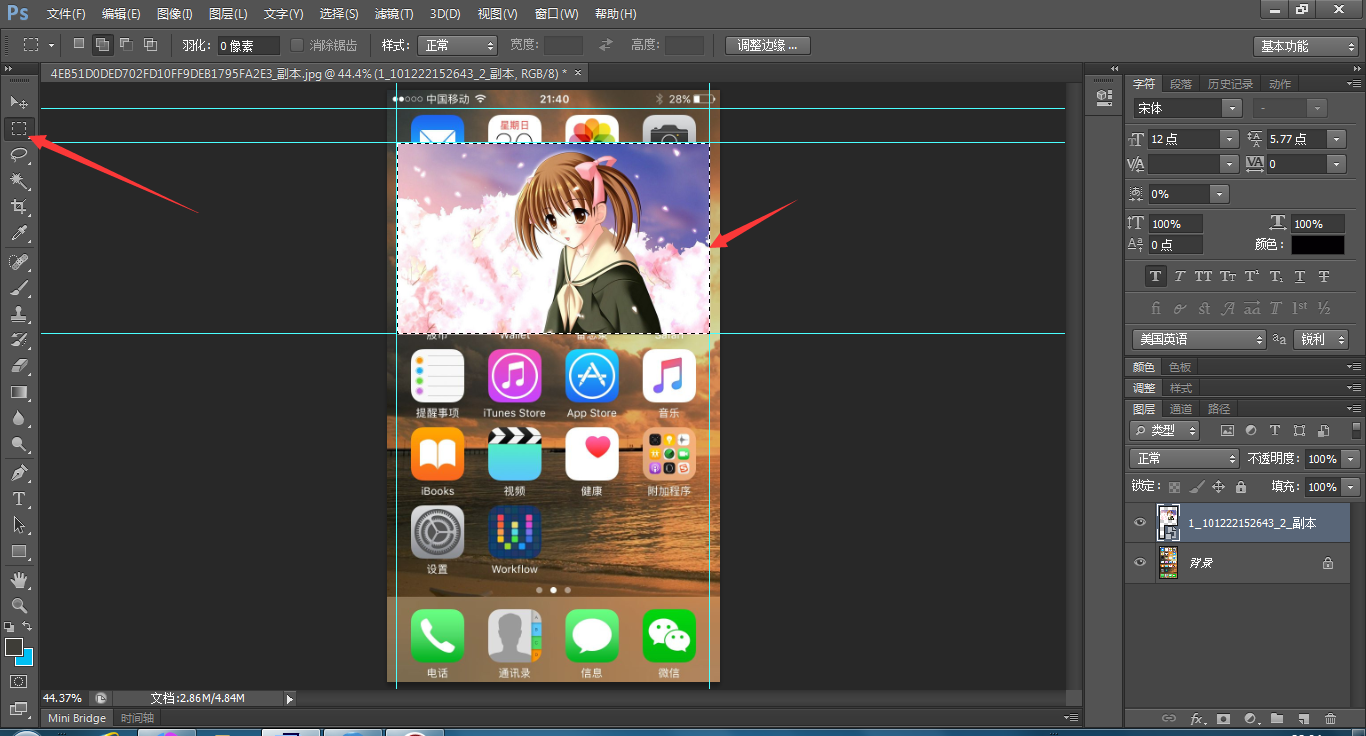This screenshot has width=1366, height=736.
Task: Open the 样式 style dropdown showing 正常
Action: coord(456,45)
